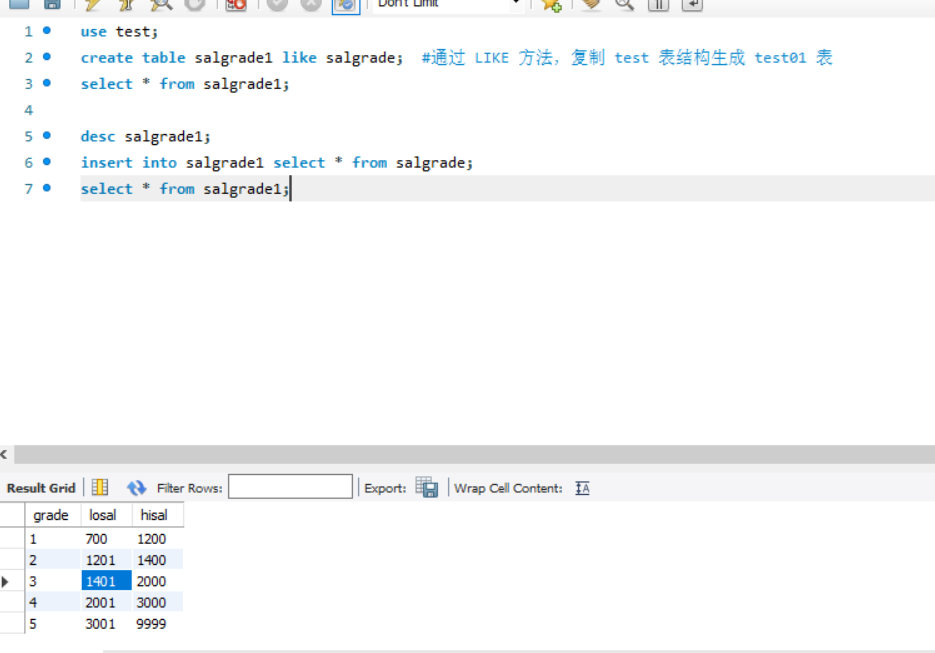935x653 pixels.
Task: Click the blue LIKE comment on line 2
Action: pyautogui.click(x=627, y=58)
